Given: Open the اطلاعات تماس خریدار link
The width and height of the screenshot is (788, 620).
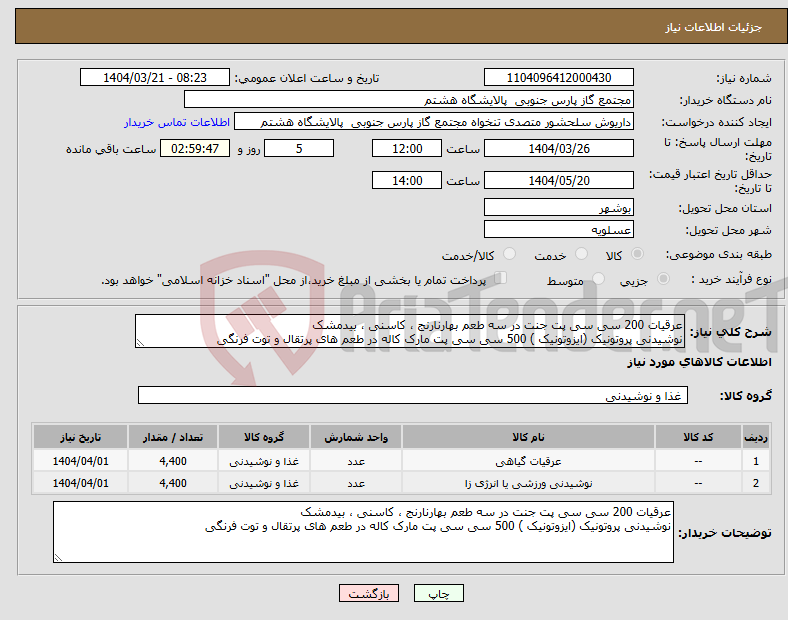Looking at the screenshot, I should [x=177, y=122].
